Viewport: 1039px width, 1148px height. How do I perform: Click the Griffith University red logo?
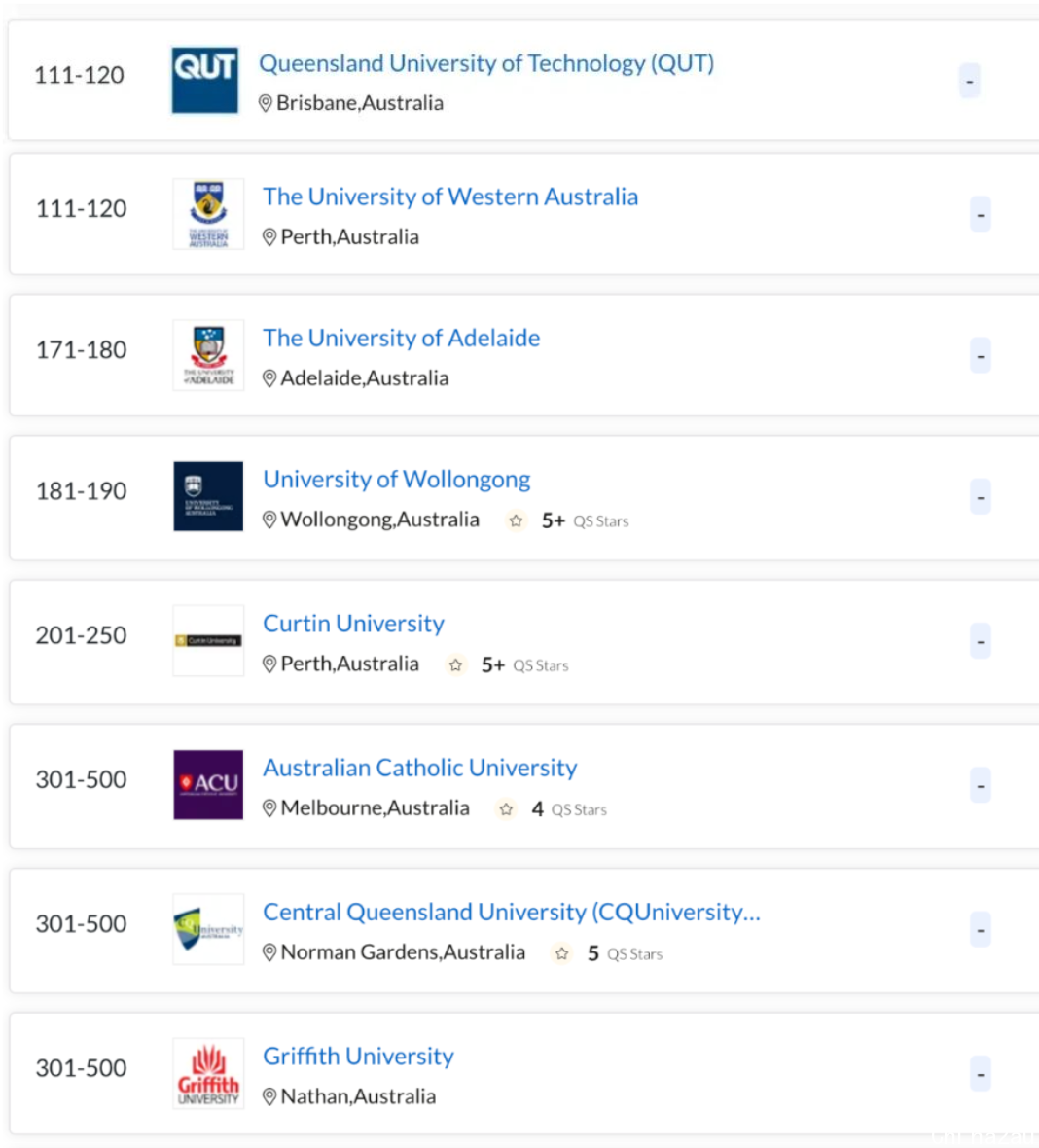pos(209,1073)
